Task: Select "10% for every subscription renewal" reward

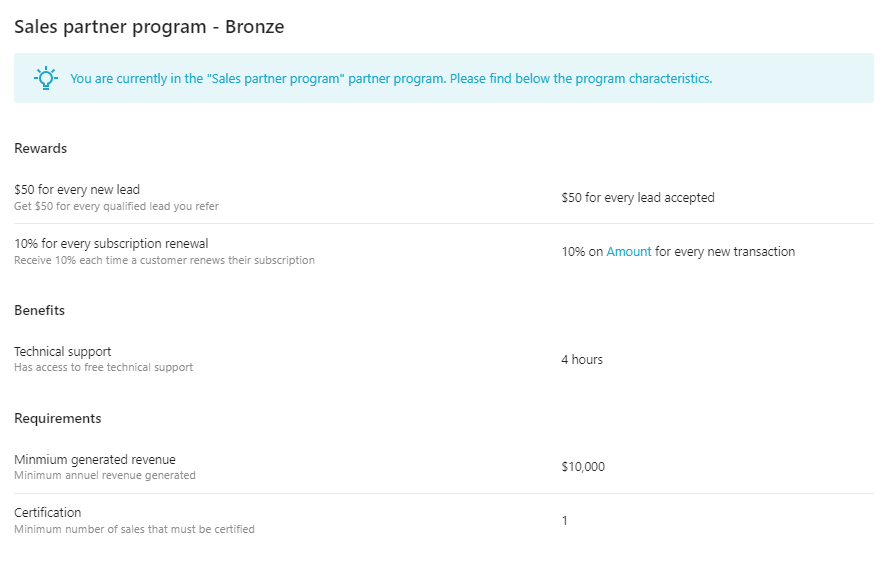Action: pyautogui.click(x=111, y=244)
